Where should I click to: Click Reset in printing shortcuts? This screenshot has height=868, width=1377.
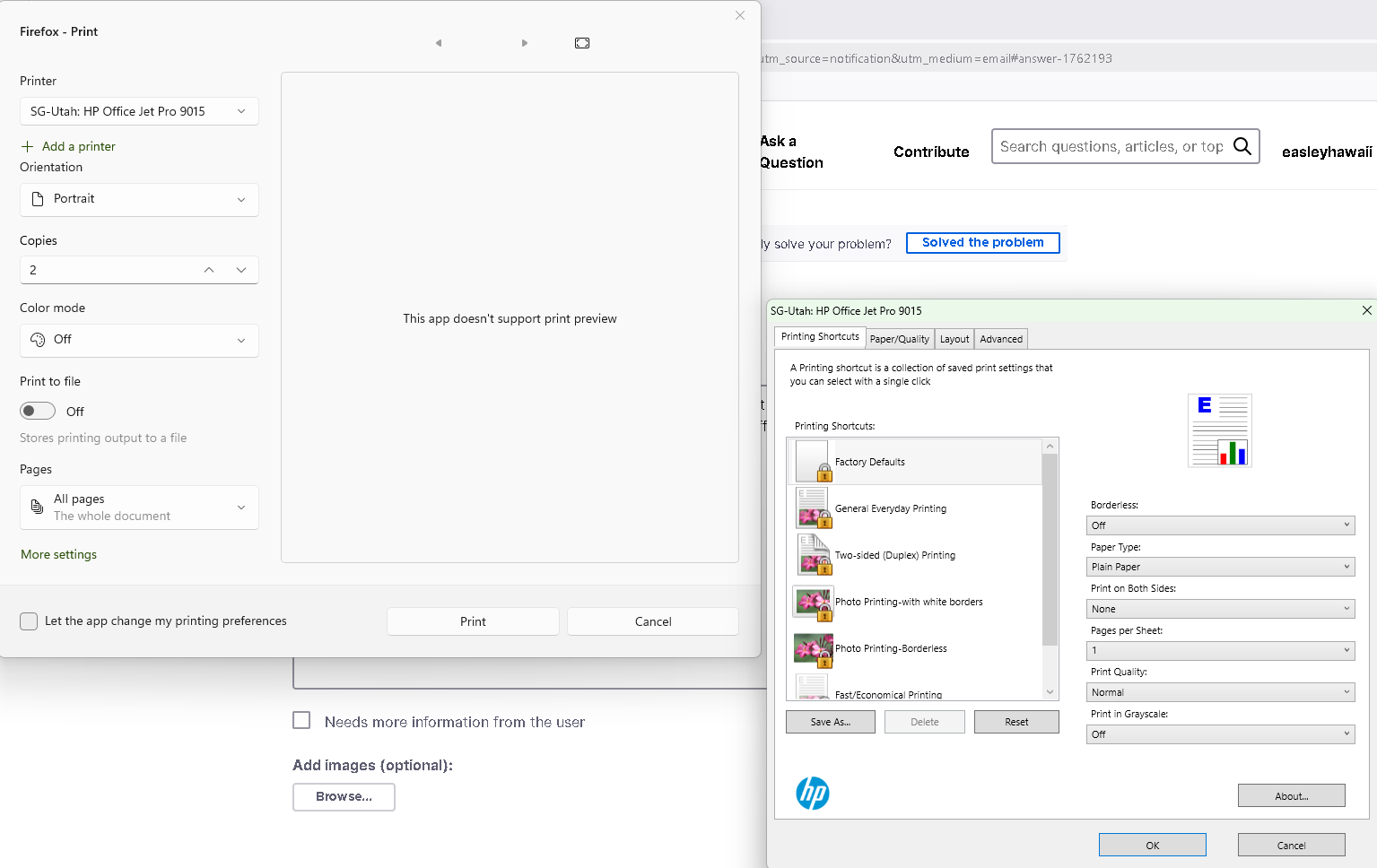[1016, 722]
